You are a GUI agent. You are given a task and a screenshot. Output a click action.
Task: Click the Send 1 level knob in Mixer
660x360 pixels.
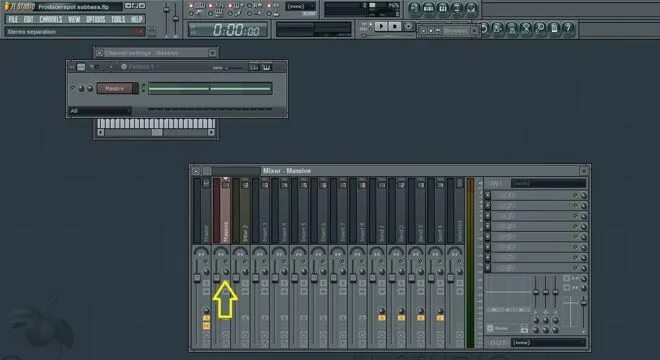point(382,311)
